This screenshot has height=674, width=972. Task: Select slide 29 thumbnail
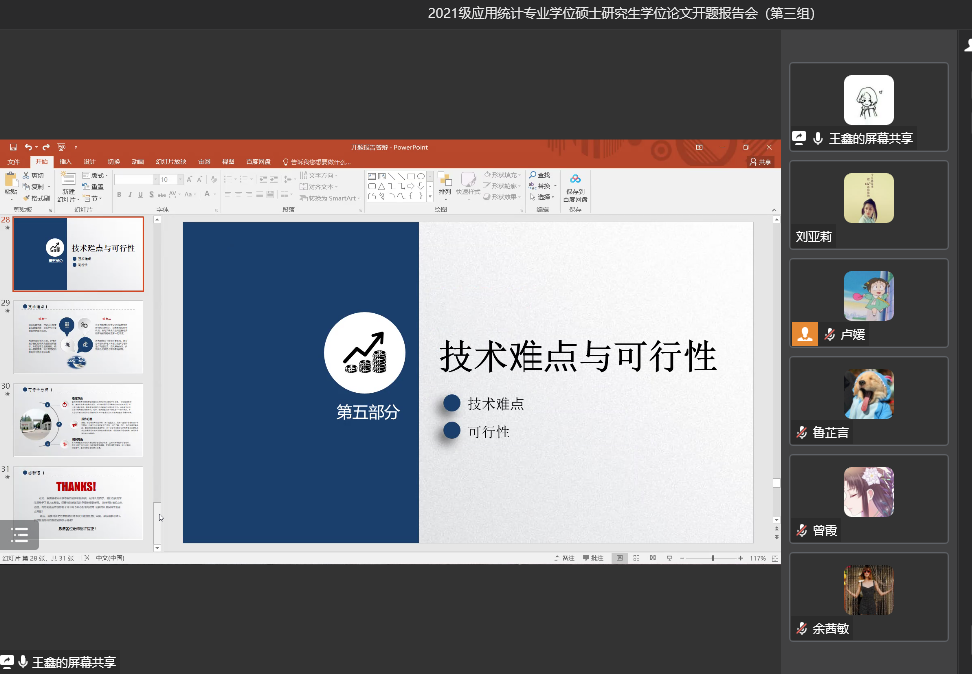click(x=79, y=337)
